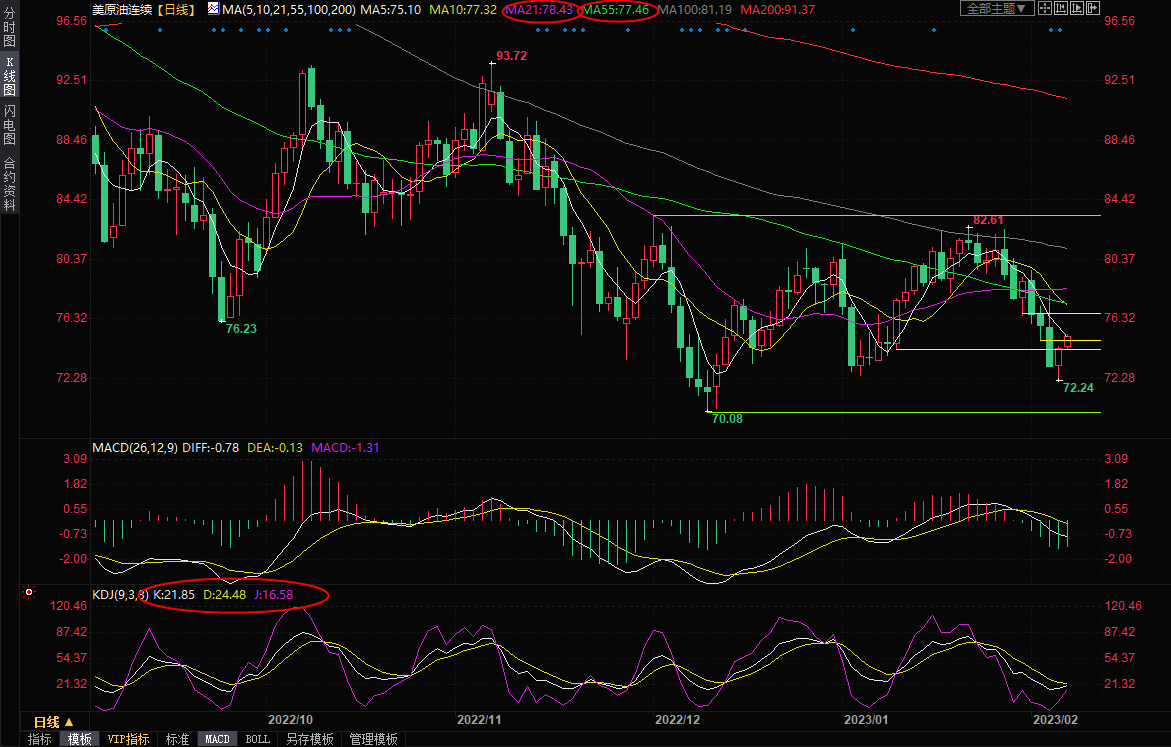Select the 指标 bottom tab
The height and width of the screenshot is (747, 1171).
click(x=40, y=739)
